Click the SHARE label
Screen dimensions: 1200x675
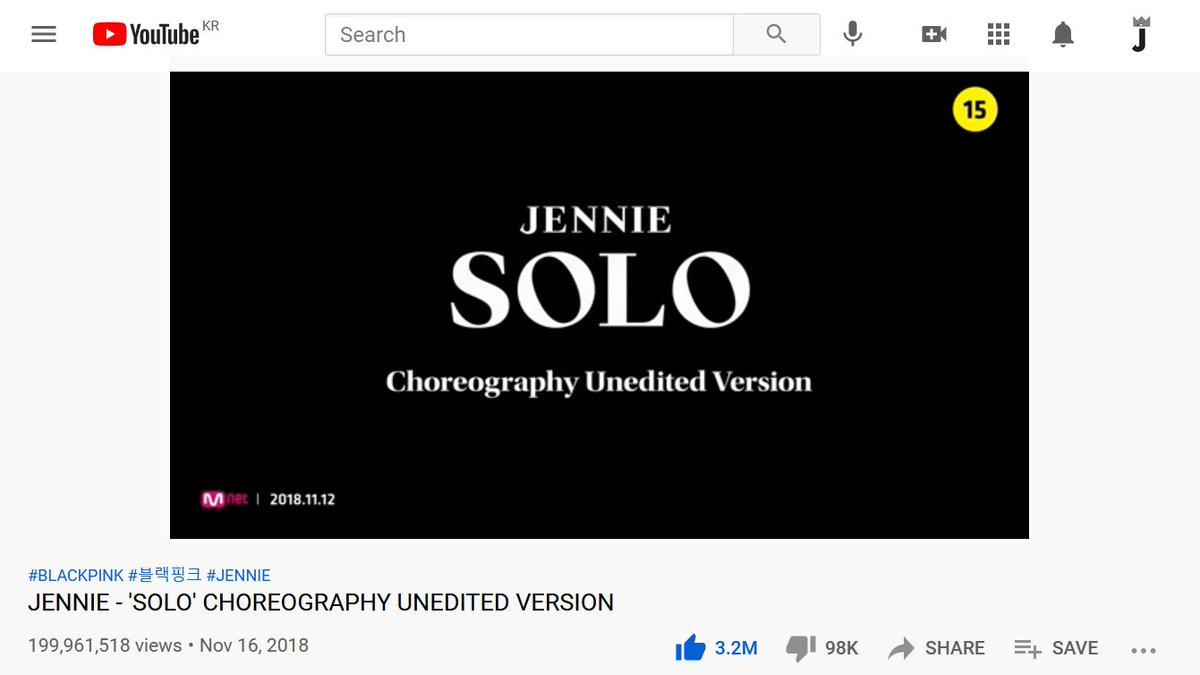point(955,648)
